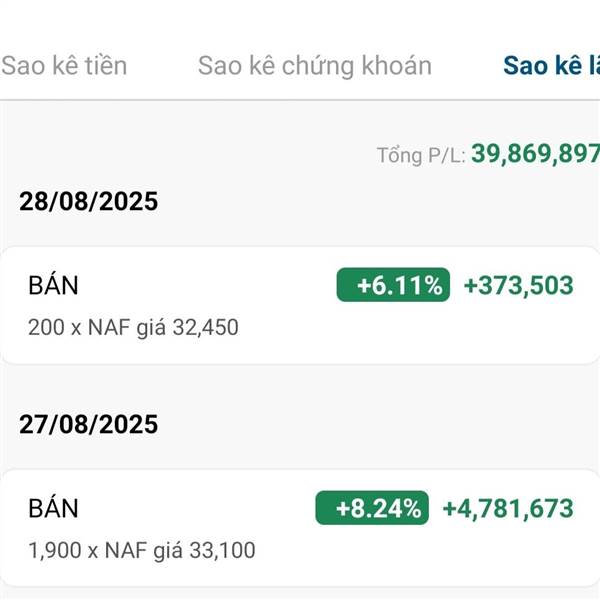The height and width of the screenshot is (600, 600).
Task: Open the 200 x NAF sell transaction card
Action: 300,305
